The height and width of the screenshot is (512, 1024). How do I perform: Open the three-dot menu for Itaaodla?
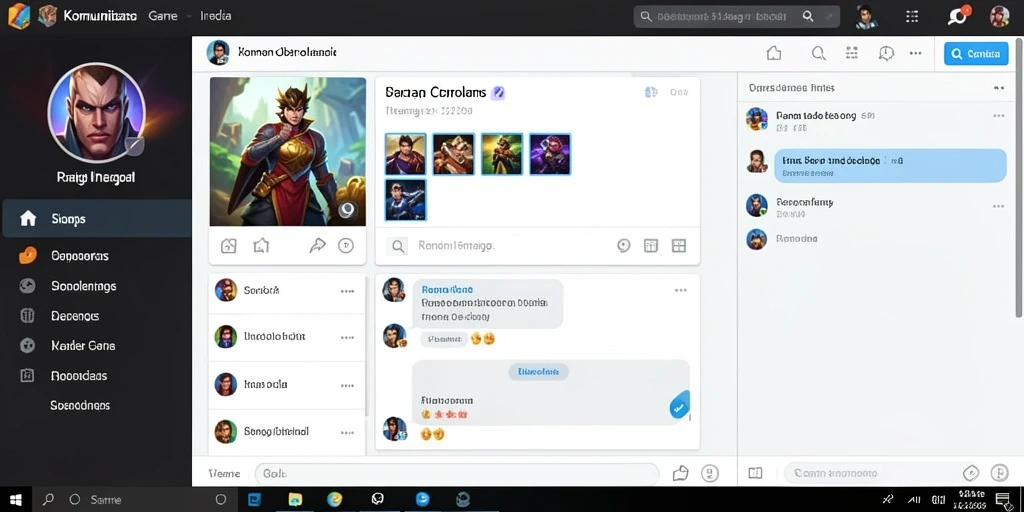click(x=347, y=385)
